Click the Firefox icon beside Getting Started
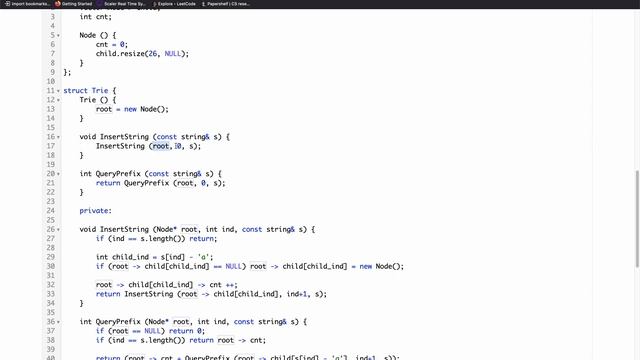Screen dimensions: 640x360 tap(58, 4)
